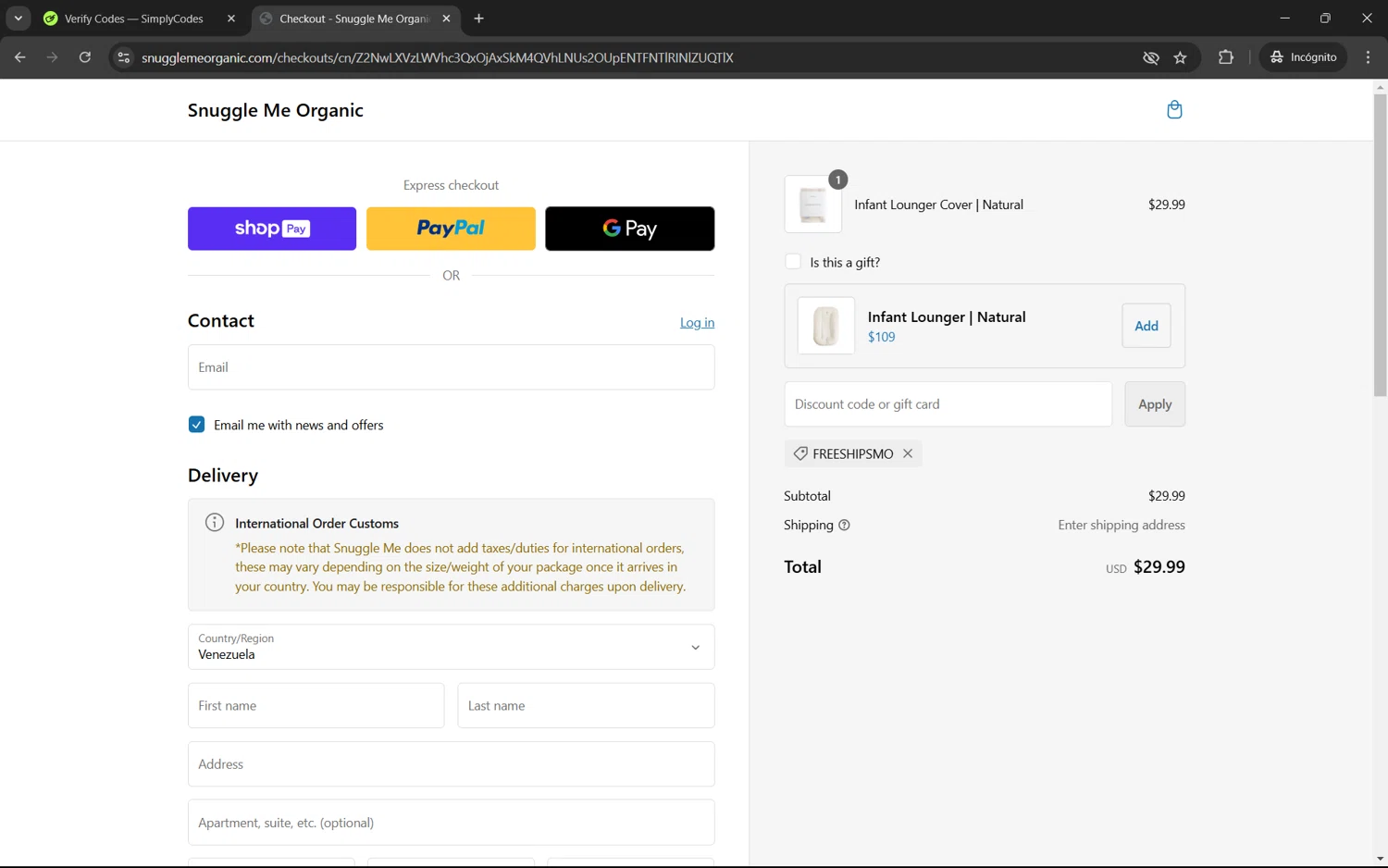Click the page vertical scrollbar thumb
The width and height of the screenshot is (1388, 868).
pyautogui.click(x=1380, y=245)
